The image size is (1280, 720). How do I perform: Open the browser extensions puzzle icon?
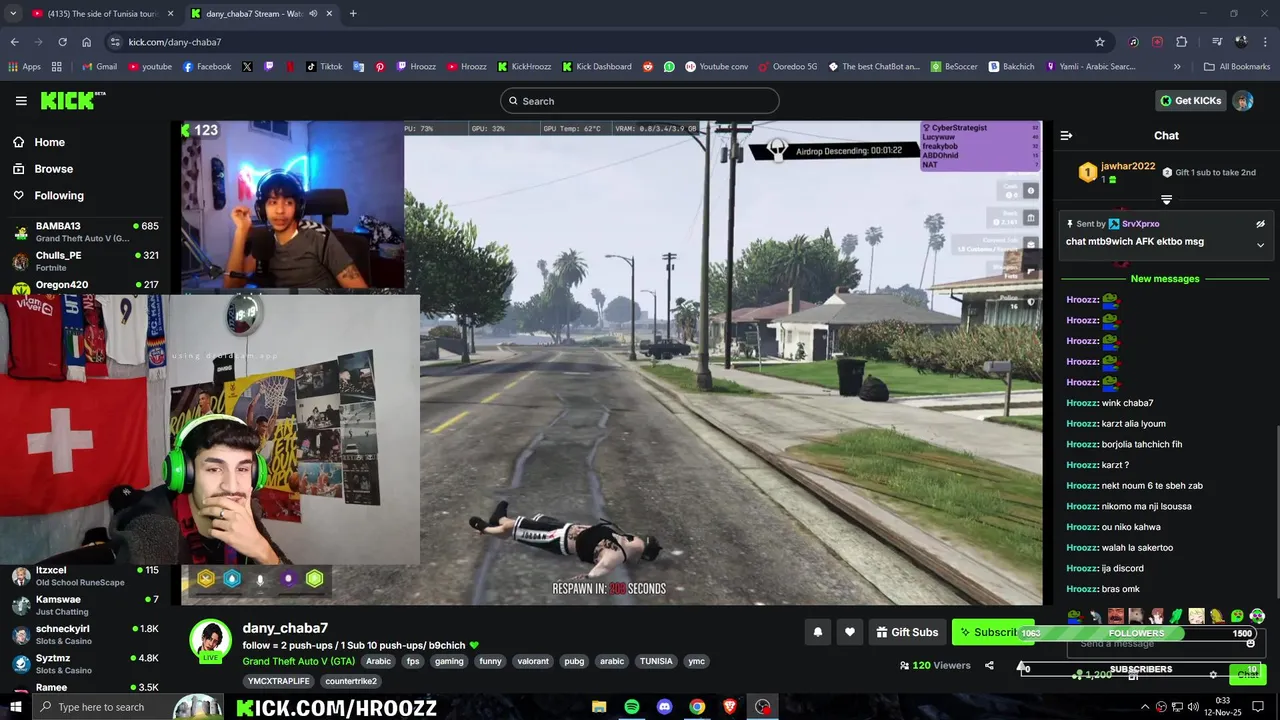coord(1181,42)
